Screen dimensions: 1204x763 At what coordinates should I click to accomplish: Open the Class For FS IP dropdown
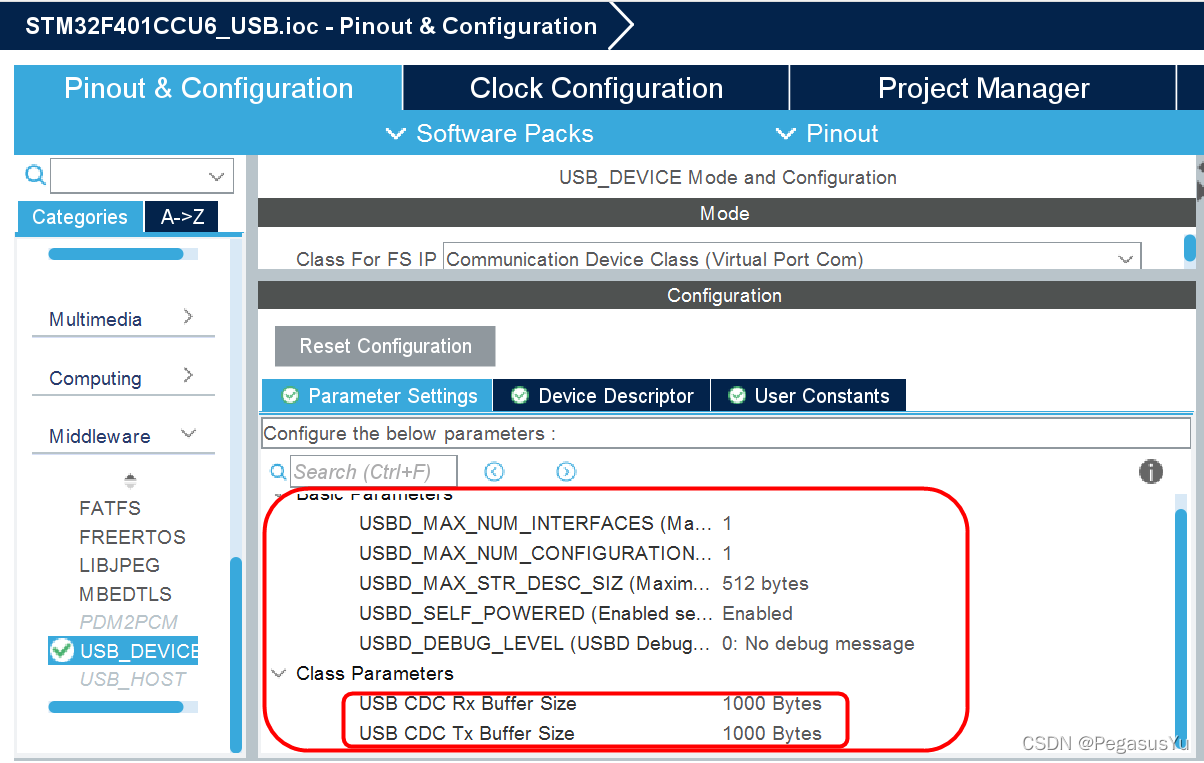[792, 259]
